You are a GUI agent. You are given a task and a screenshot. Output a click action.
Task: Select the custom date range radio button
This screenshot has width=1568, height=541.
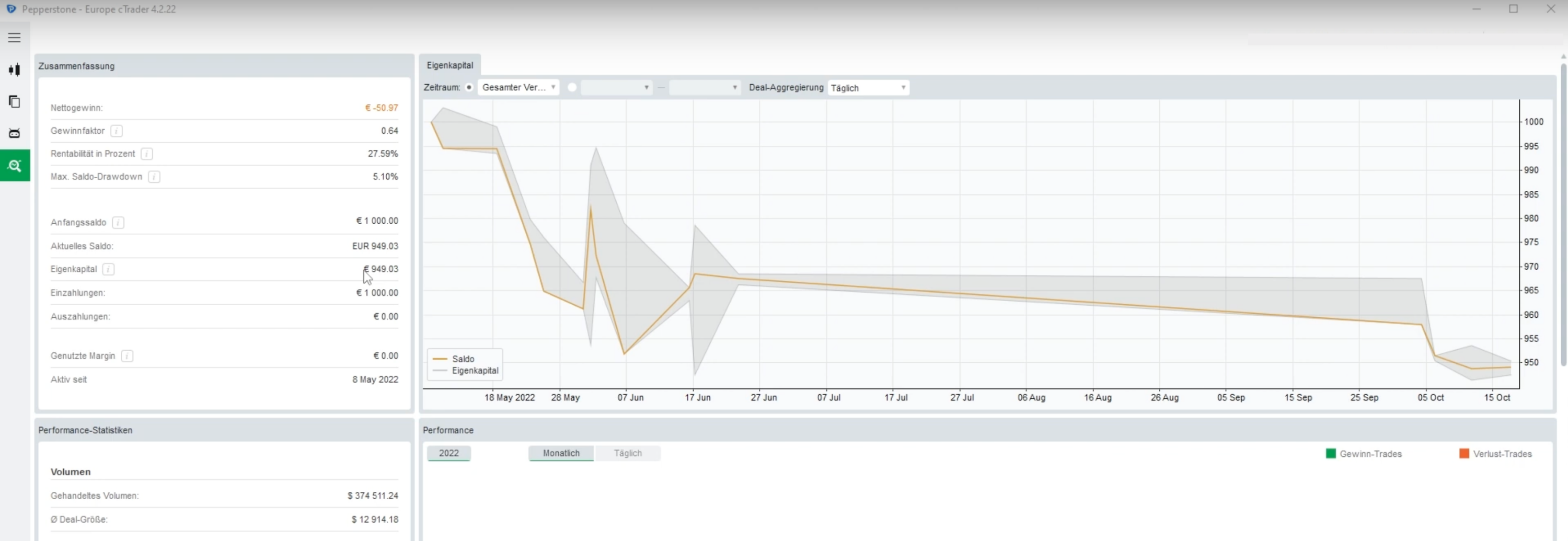point(572,88)
